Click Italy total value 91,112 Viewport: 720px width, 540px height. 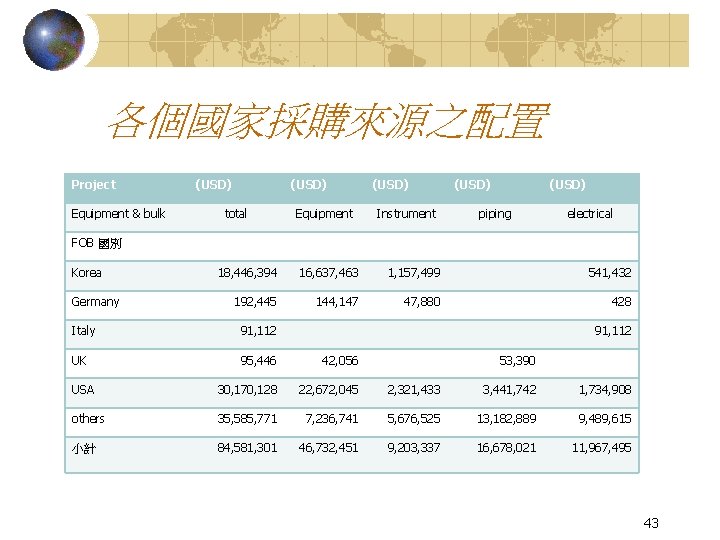click(259, 331)
